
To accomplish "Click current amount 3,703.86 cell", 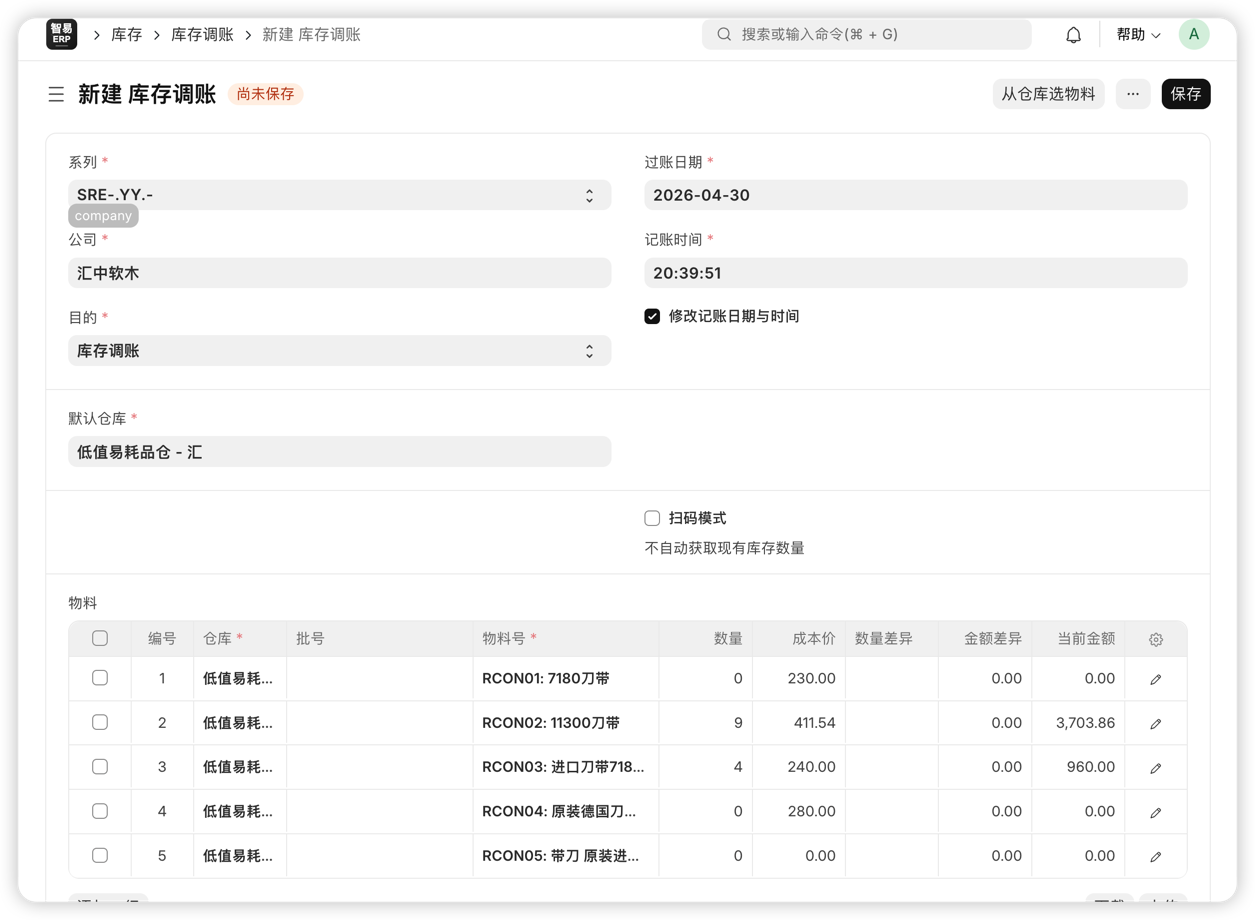I will (x=1078, y=722).
